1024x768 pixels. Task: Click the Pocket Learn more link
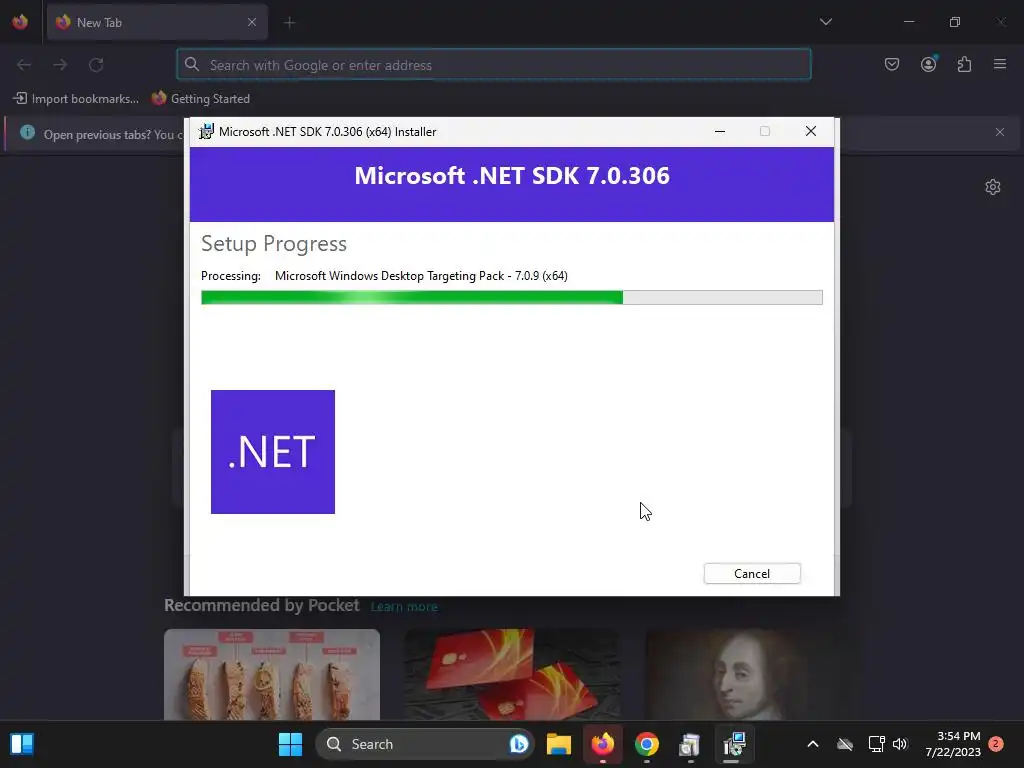404,607
